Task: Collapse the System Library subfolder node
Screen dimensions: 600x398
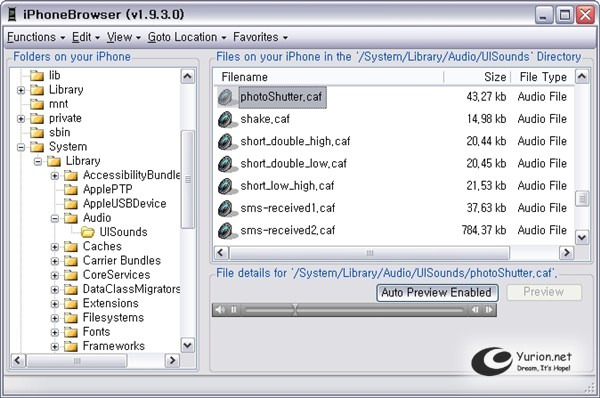Action: [38, 161]
